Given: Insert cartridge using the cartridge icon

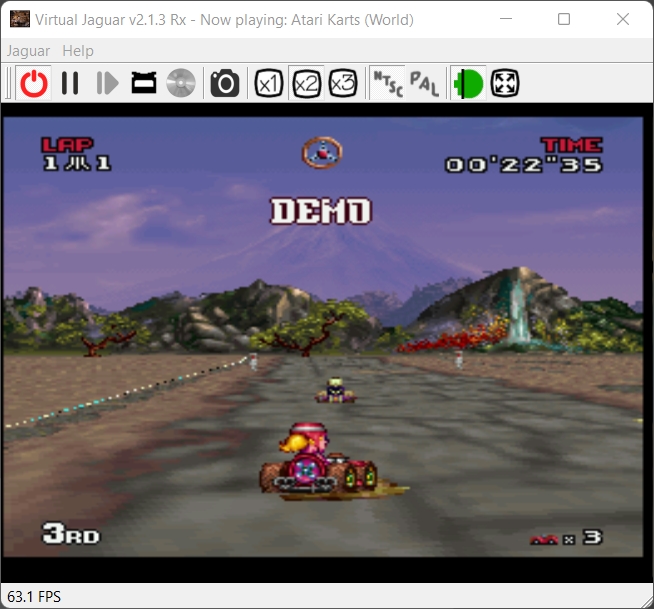Looking at the screenshot, I should pos(144,83).
